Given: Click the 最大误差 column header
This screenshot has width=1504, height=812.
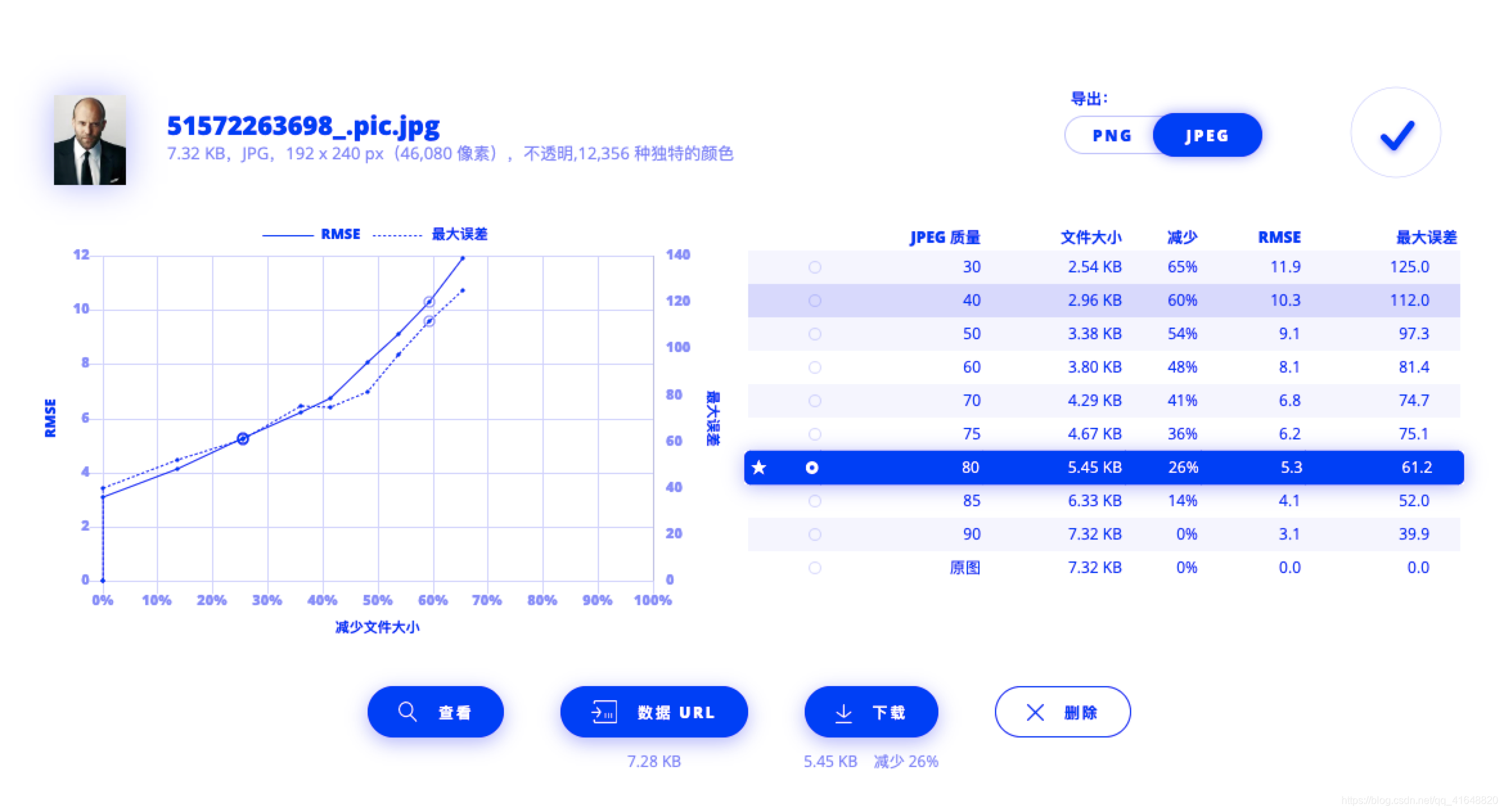Looking at the screenshot, I should [x=1426, y=237].
